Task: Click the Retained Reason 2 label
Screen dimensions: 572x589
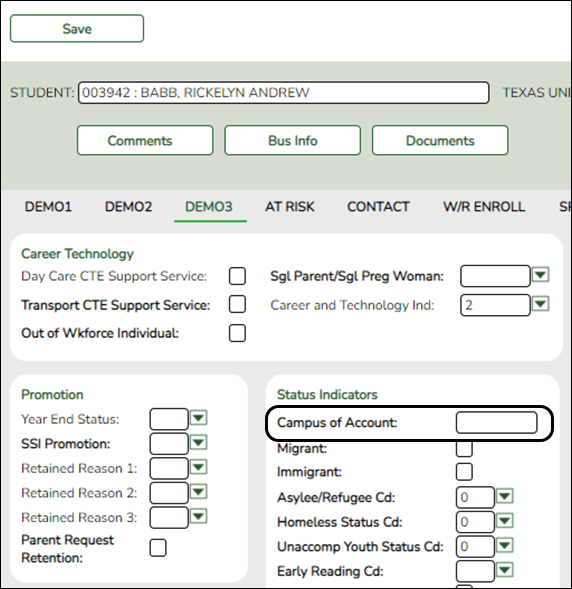Action: [79, 493]
